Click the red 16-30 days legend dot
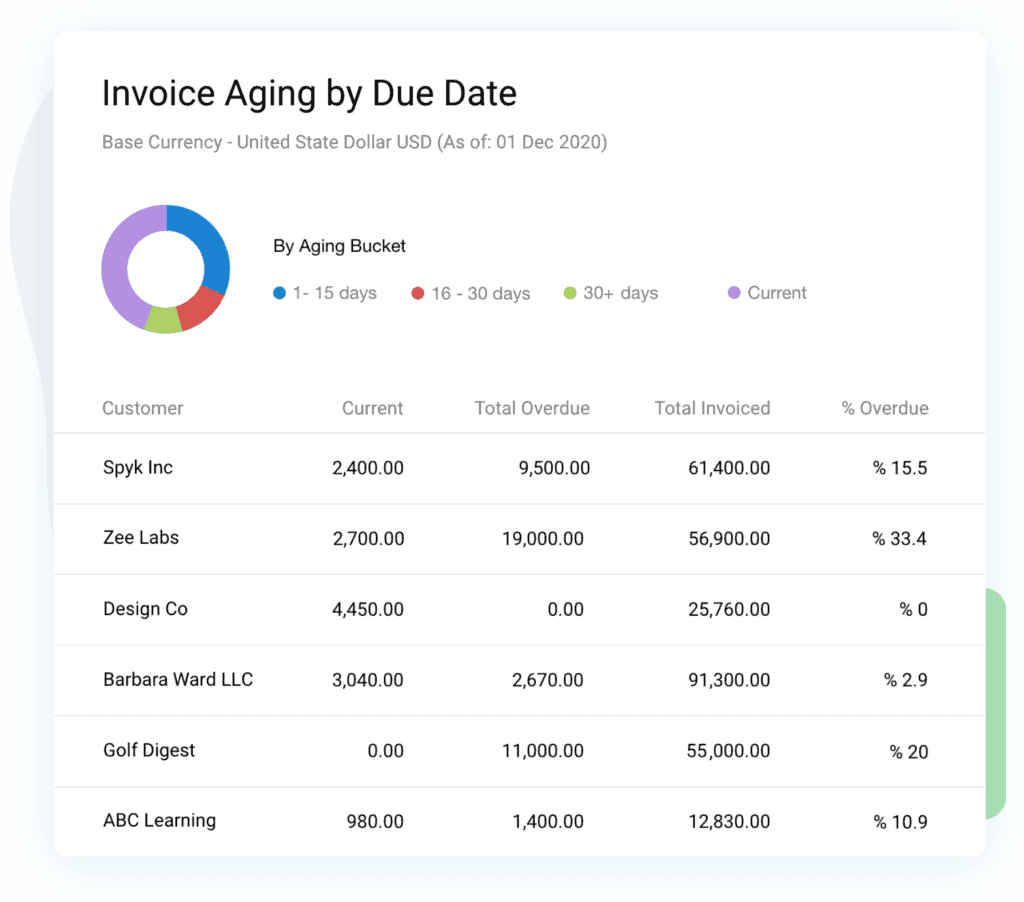Screen dimensions: 1024x902 click(418, 293)
